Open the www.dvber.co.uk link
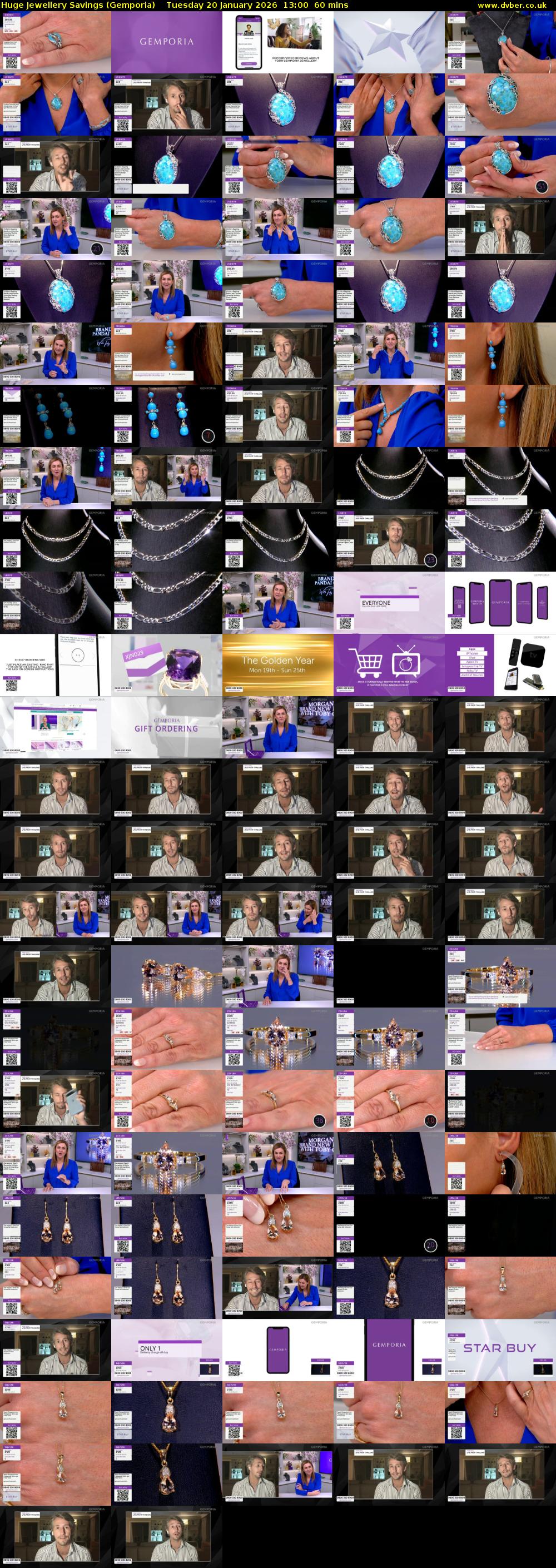Screen dimensions: 556x1568 click(x=515, y=5)
